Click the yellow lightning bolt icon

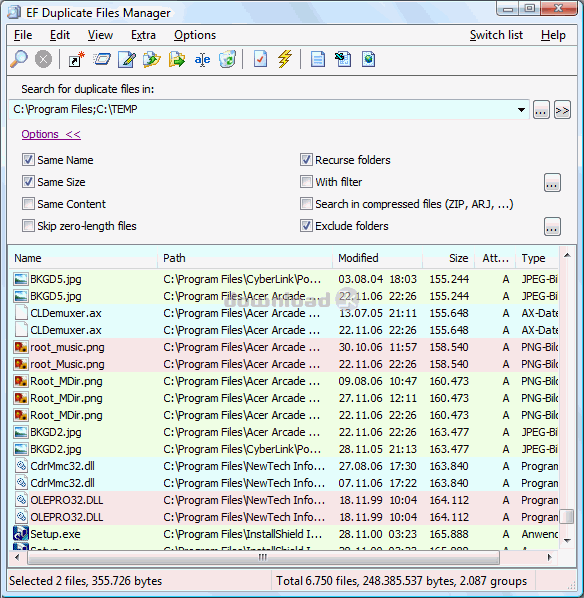click(285, 59)
